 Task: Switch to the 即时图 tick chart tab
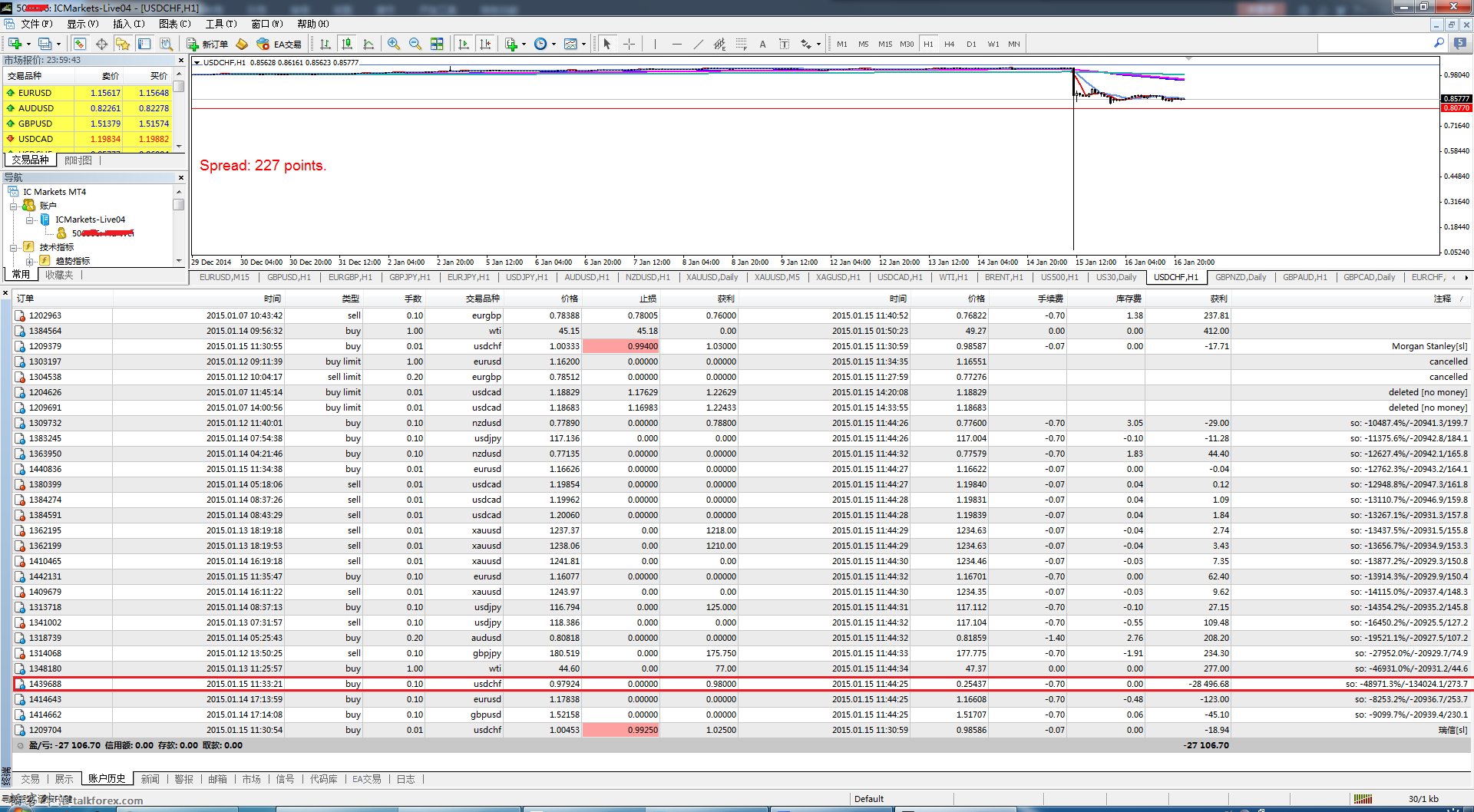pyautogui.click(x=78, y=160)
